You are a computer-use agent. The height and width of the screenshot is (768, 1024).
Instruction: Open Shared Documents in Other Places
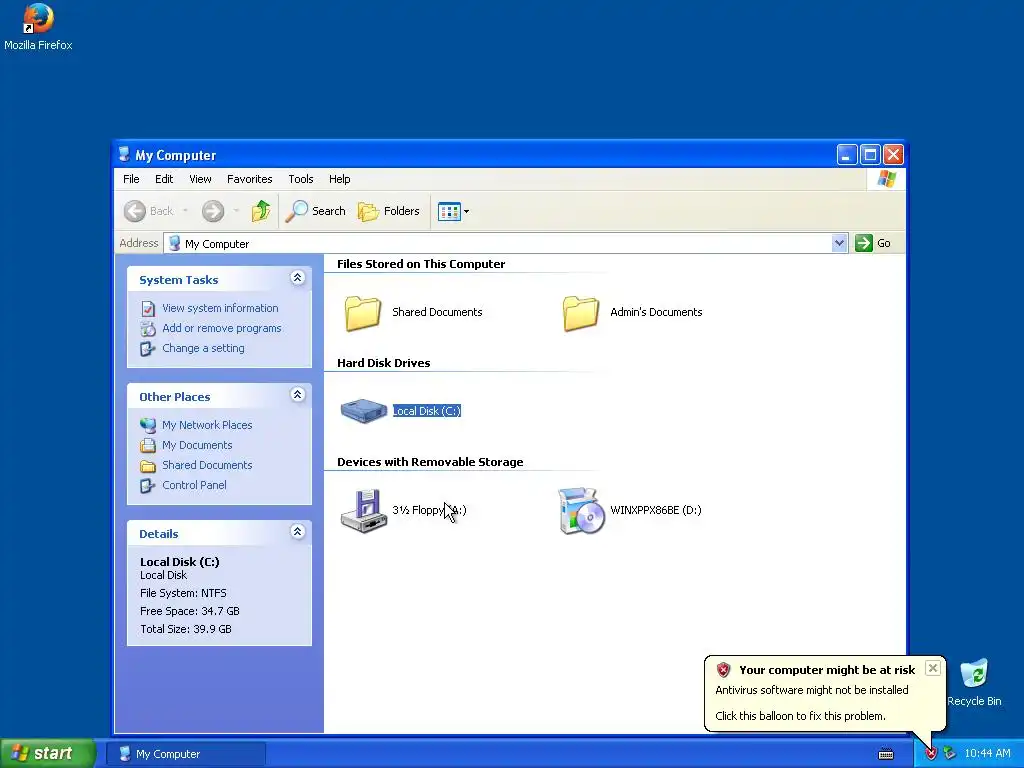207,465
